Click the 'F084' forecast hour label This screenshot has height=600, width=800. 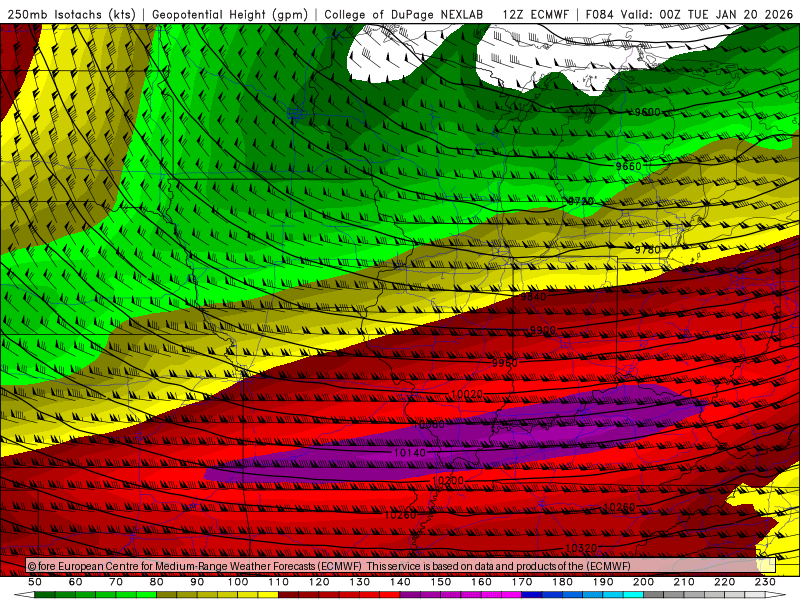coord(599,14)
